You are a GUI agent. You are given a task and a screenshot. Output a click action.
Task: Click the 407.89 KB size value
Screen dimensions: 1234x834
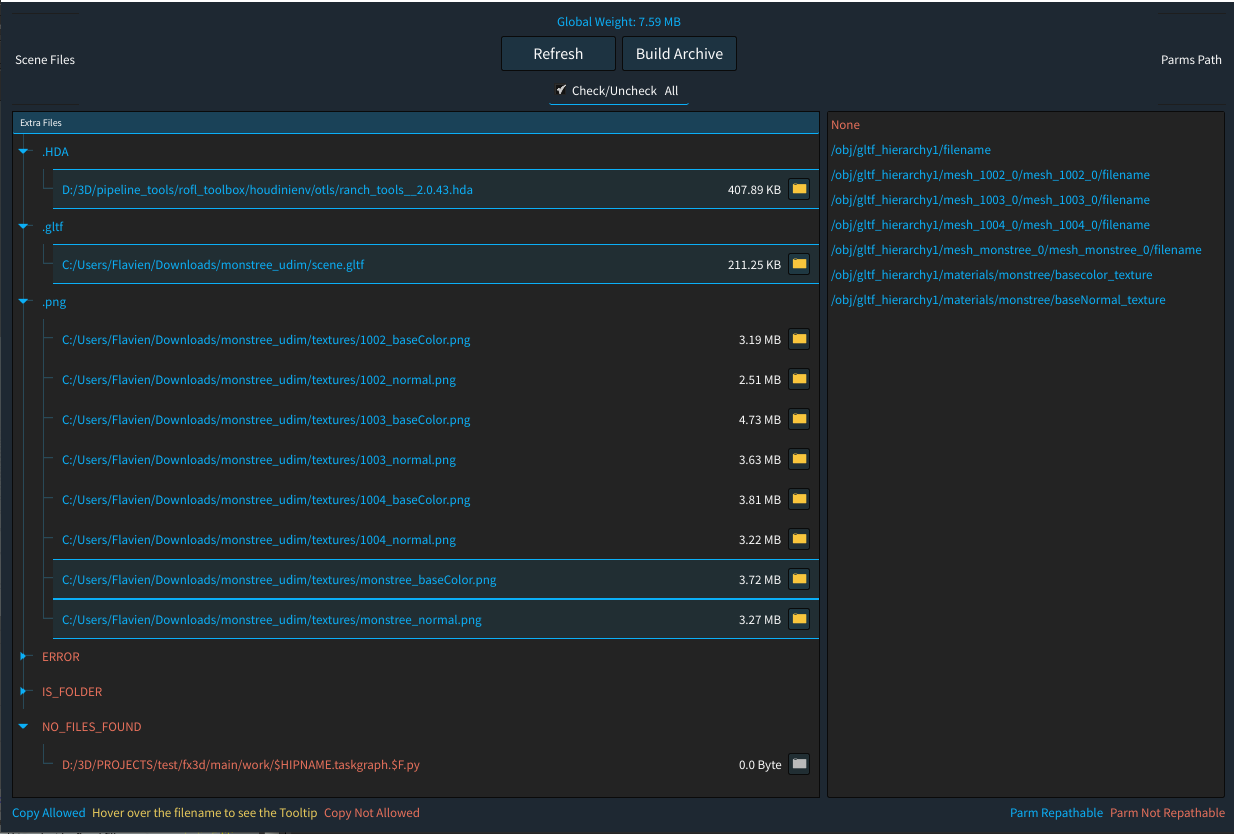754,189
